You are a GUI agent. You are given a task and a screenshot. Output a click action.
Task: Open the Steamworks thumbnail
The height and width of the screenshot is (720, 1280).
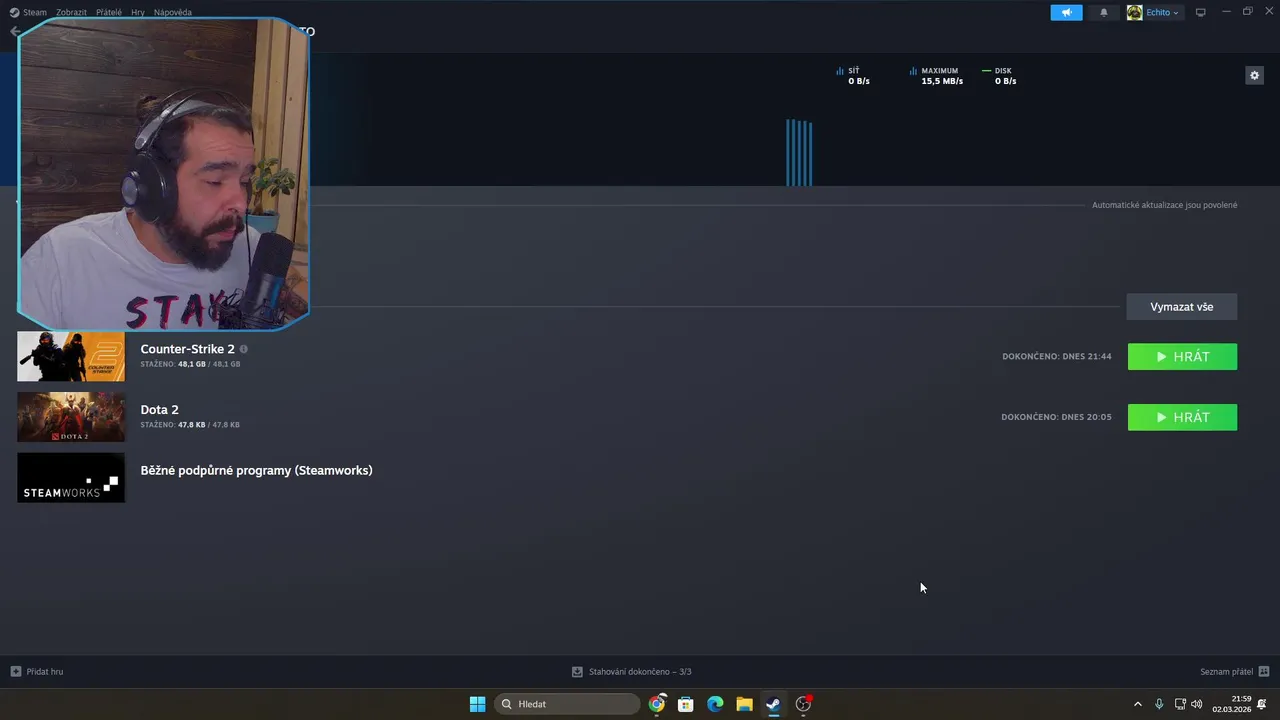pos(71,478)
